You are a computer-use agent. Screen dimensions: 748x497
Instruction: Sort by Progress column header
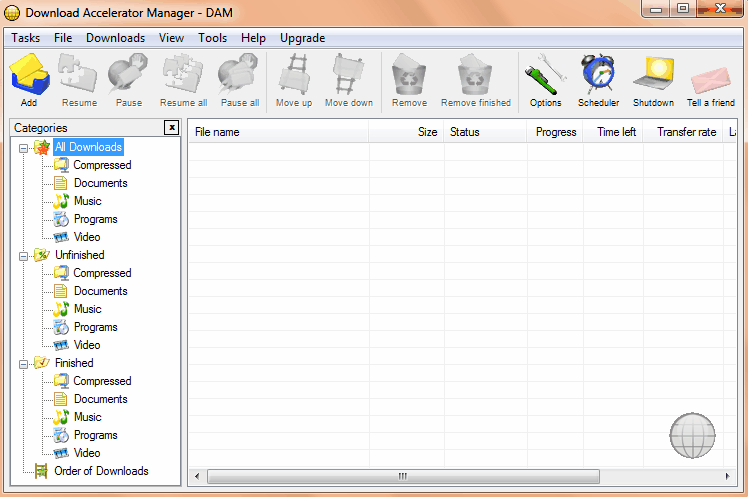pyautogui.click(x=555, y=132)
